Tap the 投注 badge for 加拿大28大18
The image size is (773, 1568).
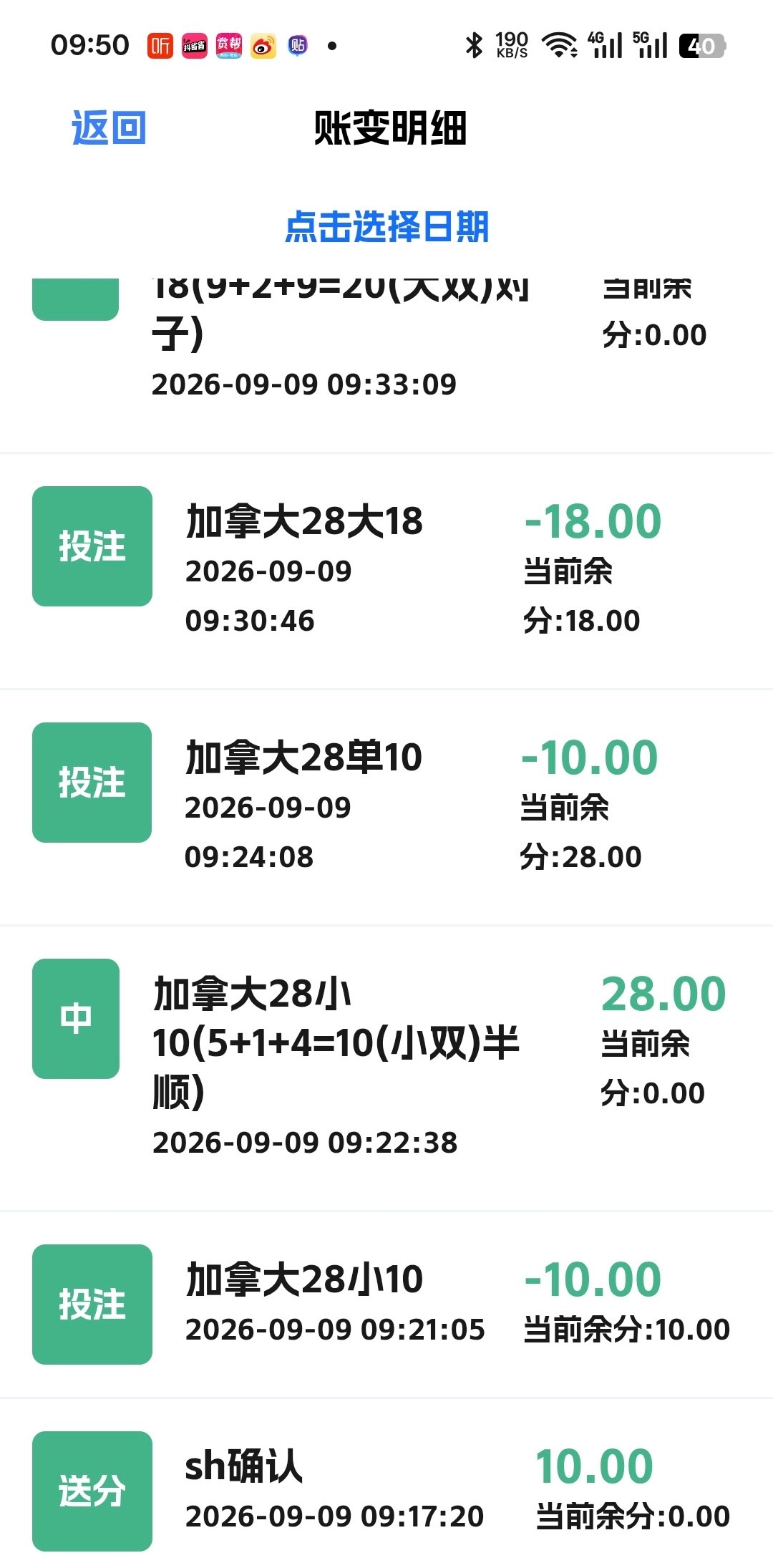tap(92, 546)
